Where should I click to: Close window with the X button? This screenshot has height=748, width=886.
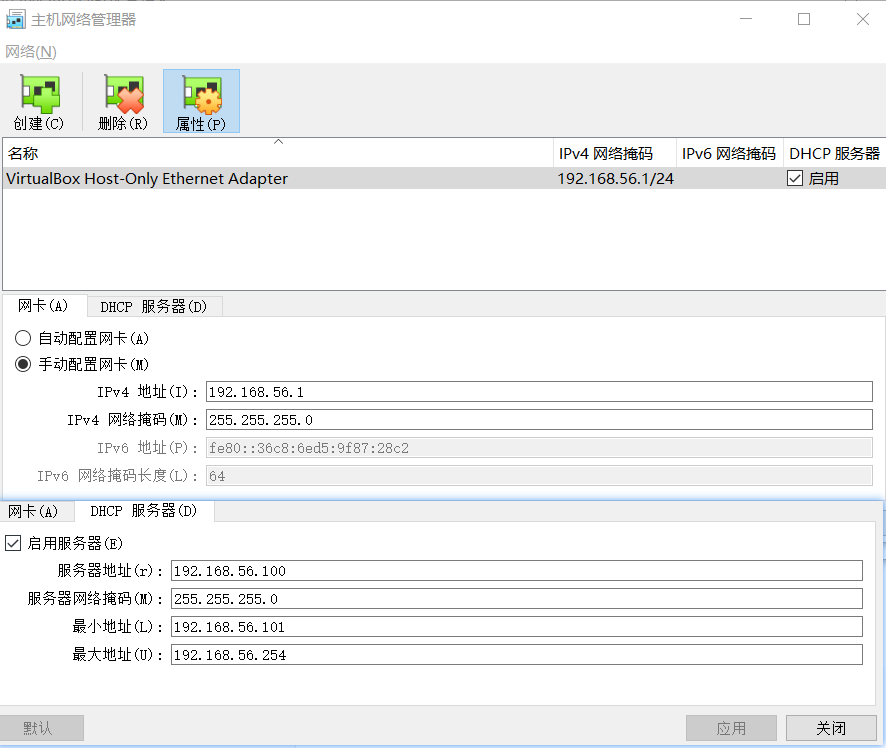pyautogui.click(x=862, y=19)
